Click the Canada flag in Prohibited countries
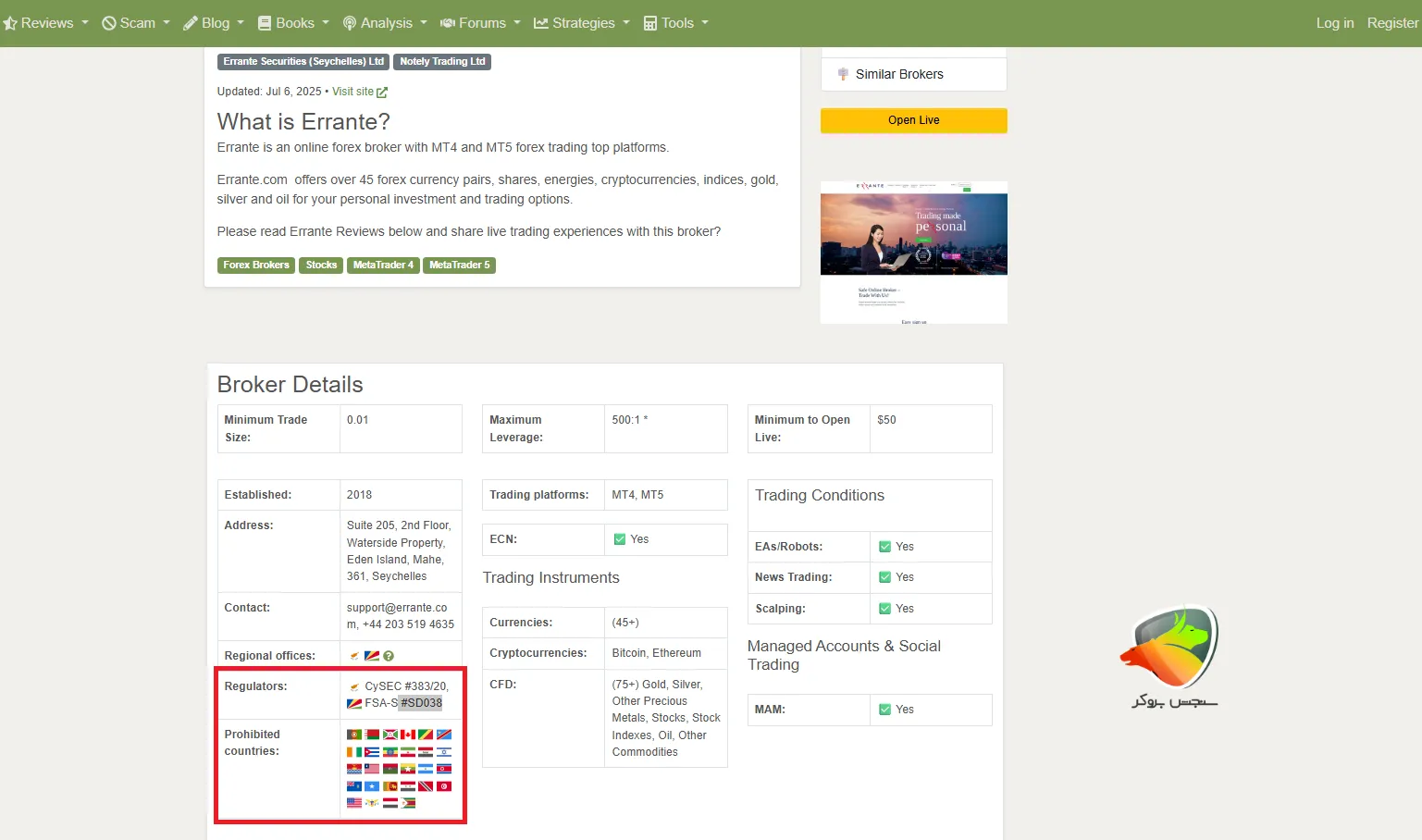Image resolution: width=1422 pixels, height=840 pixels. click(408, 735)
